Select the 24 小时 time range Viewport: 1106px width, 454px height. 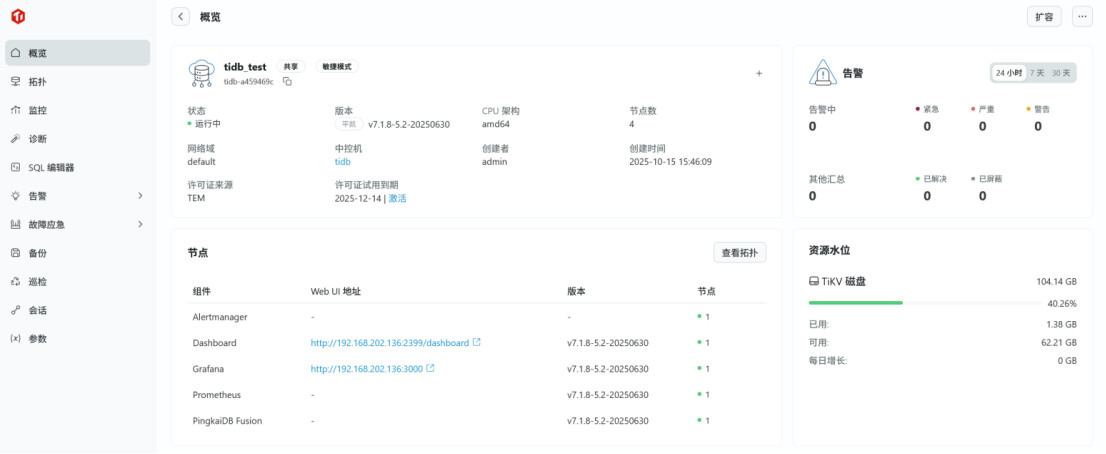[x=1008, y=73]
